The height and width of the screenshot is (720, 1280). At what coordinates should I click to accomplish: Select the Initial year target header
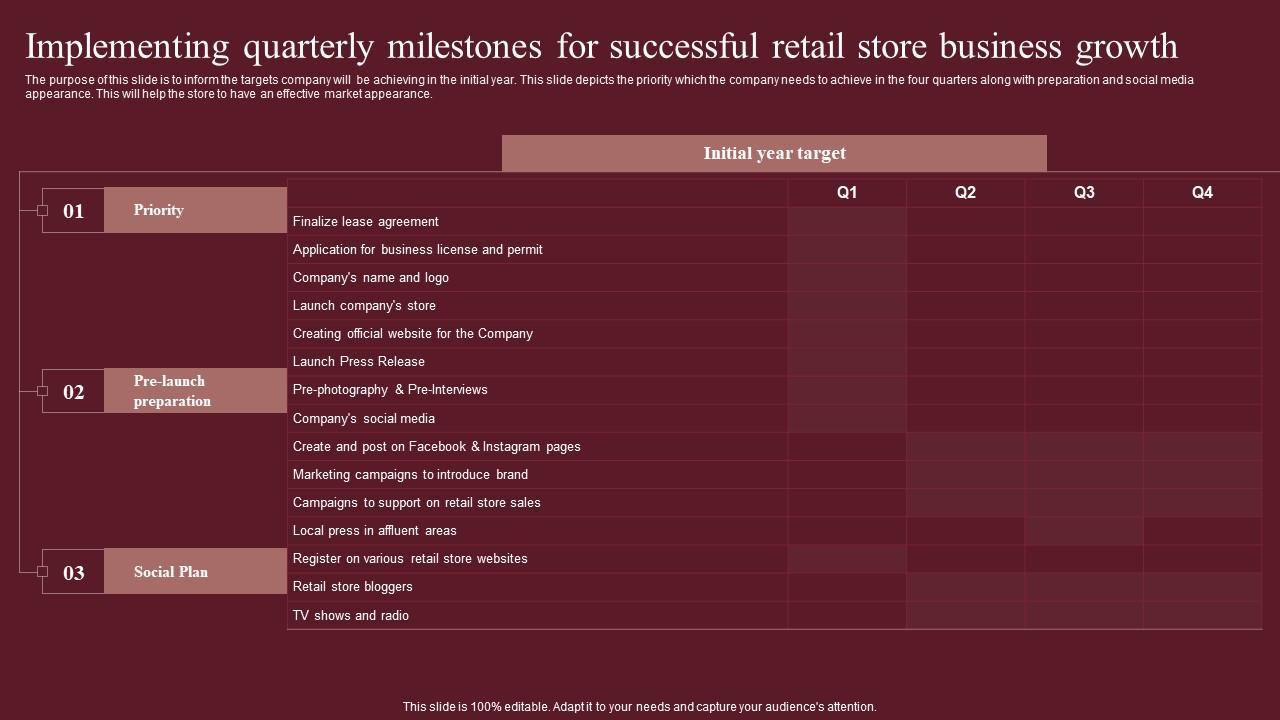[774, 153]
